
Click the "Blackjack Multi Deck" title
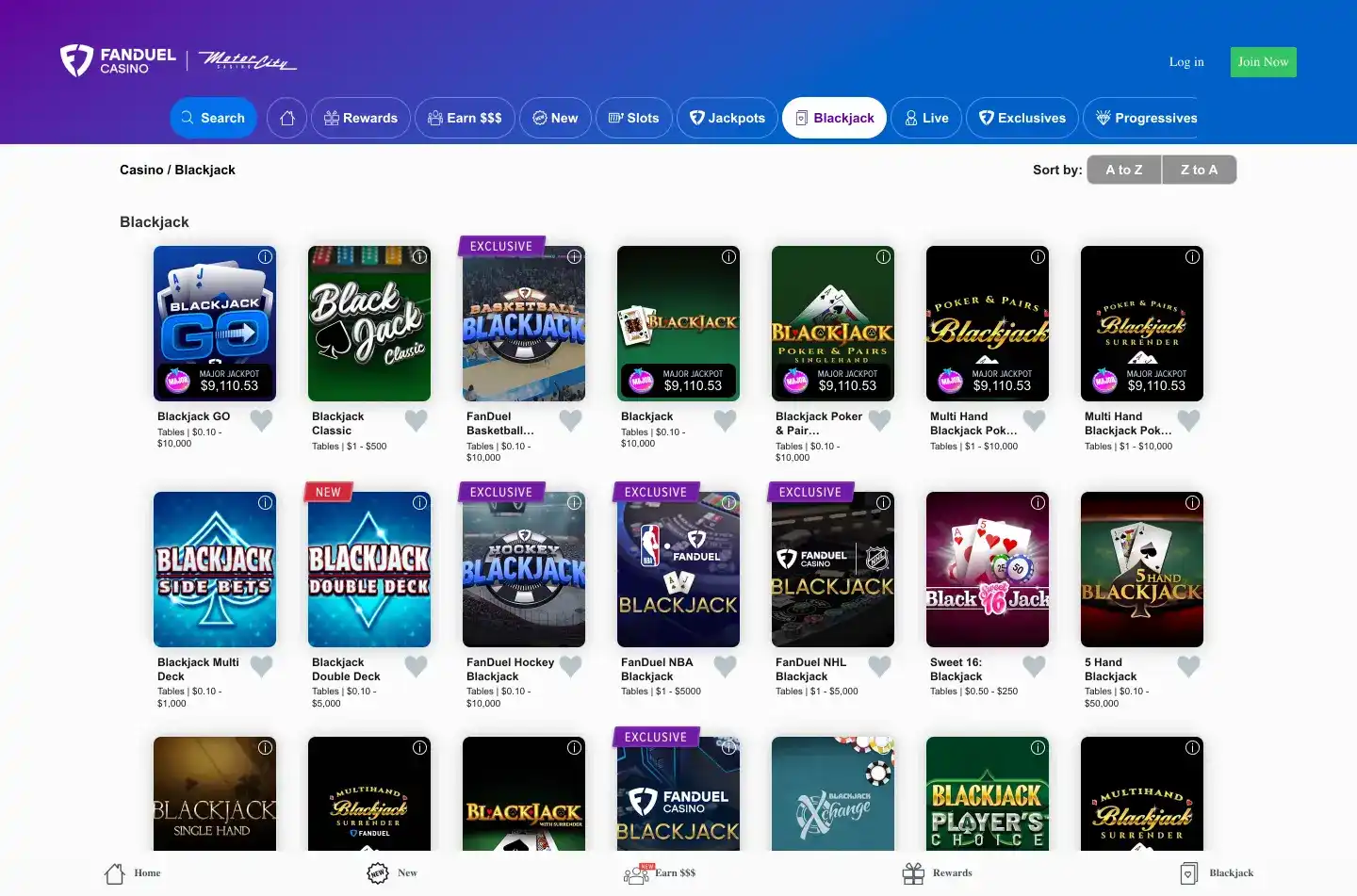198,670
